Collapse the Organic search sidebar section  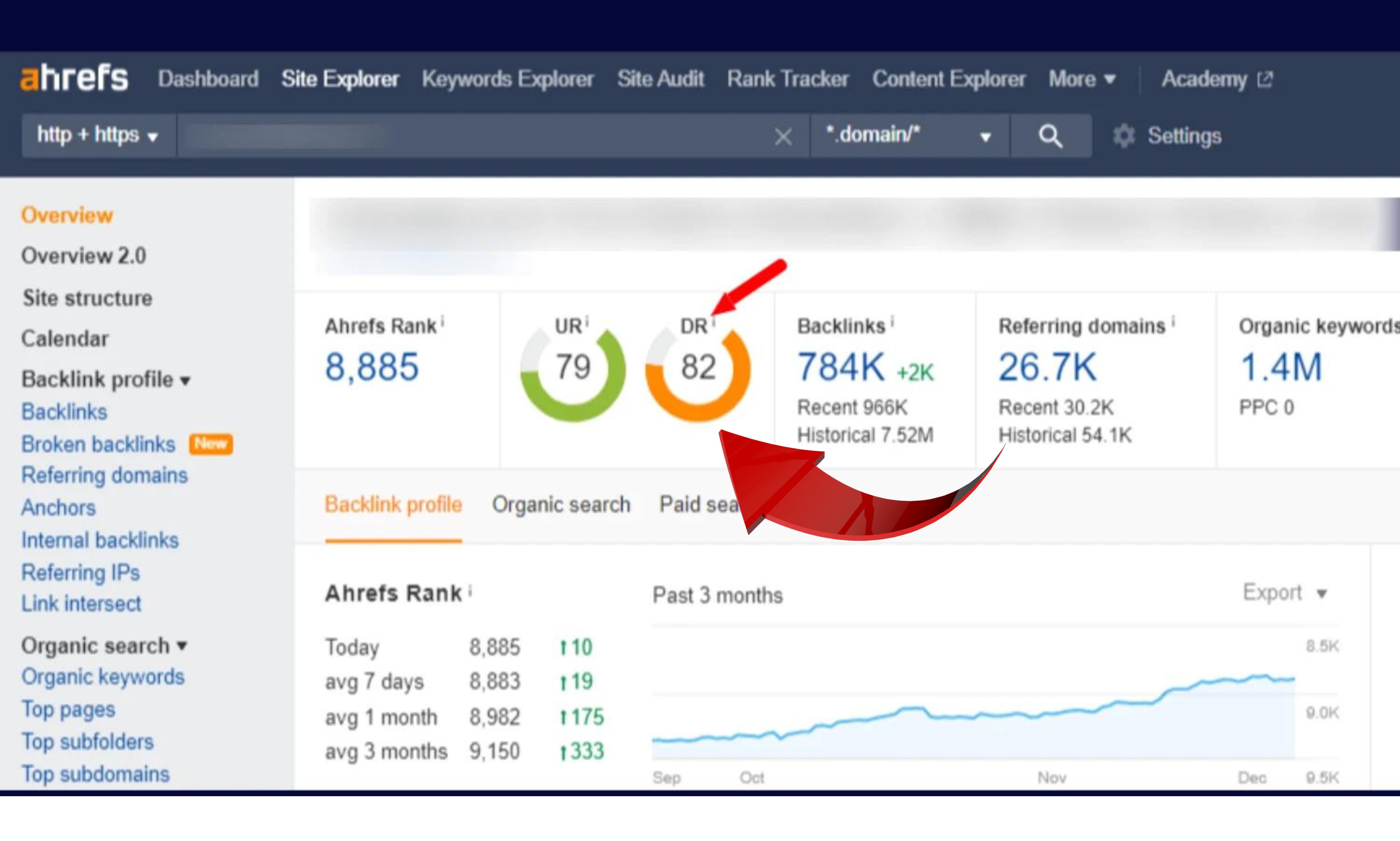pos(182,645)
